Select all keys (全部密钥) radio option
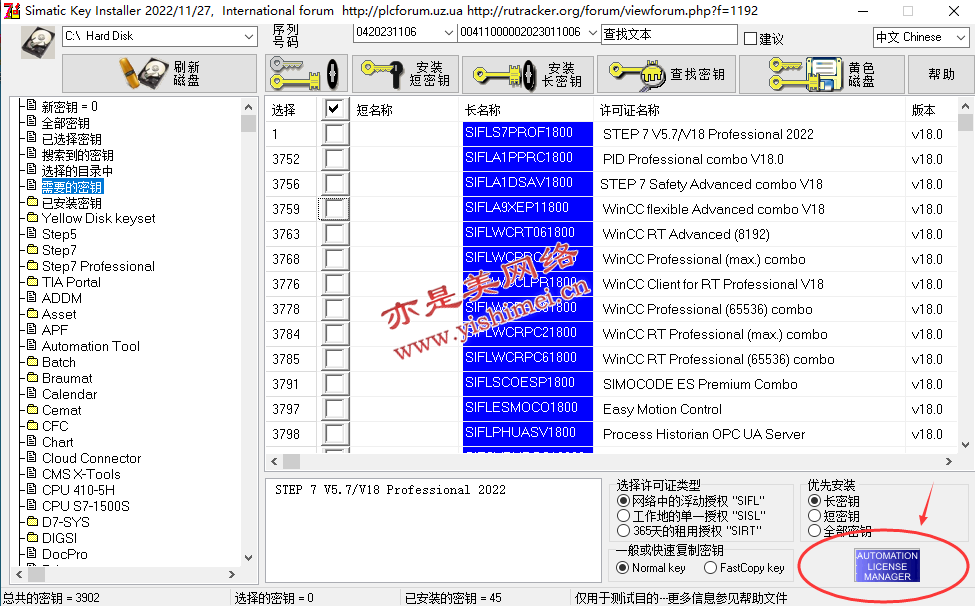 point(814,531)
